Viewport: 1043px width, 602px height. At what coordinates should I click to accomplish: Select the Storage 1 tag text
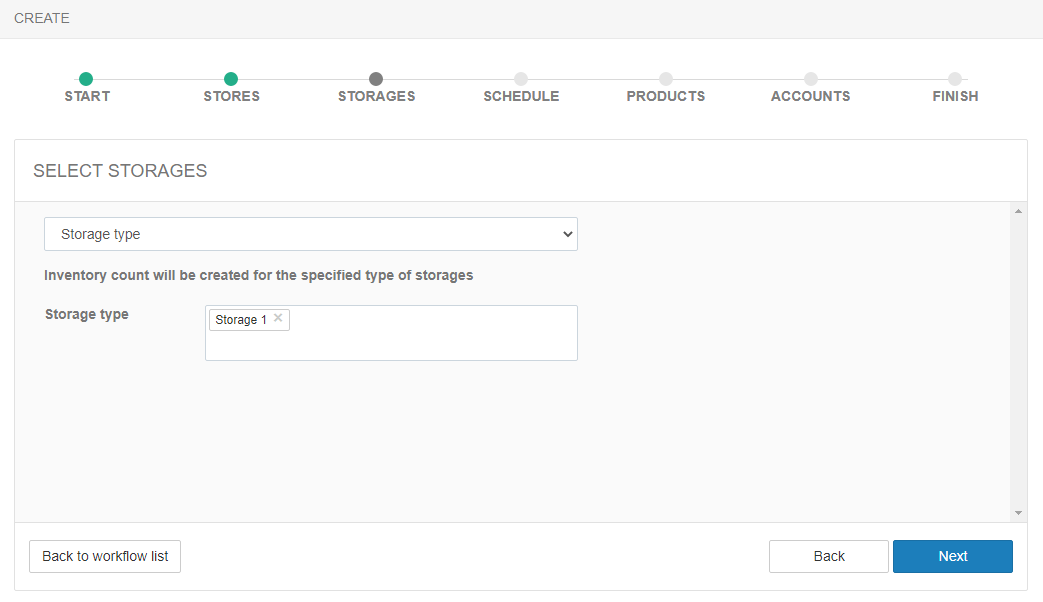241,320
